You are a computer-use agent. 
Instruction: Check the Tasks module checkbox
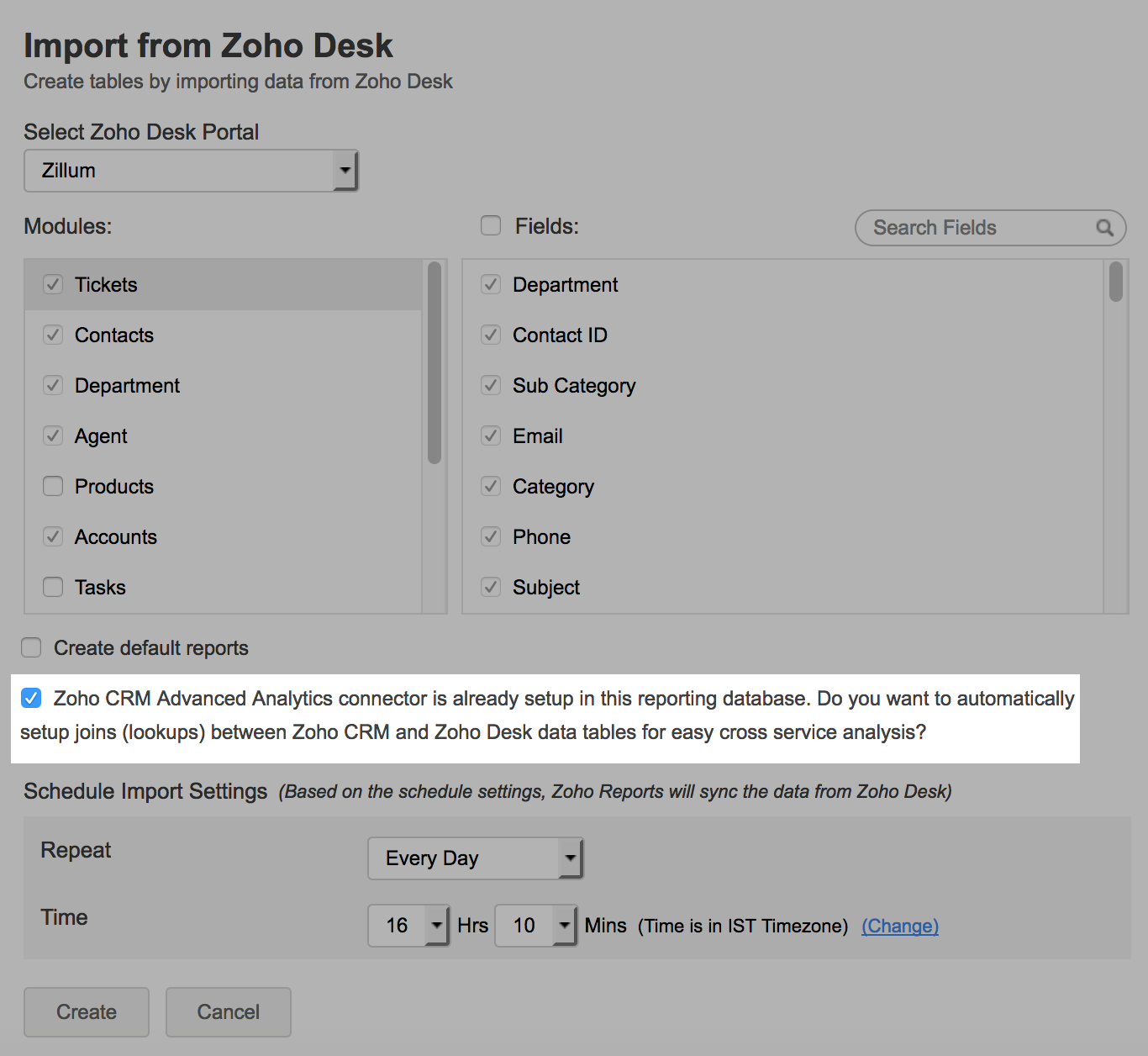click(x=53, y=588)
